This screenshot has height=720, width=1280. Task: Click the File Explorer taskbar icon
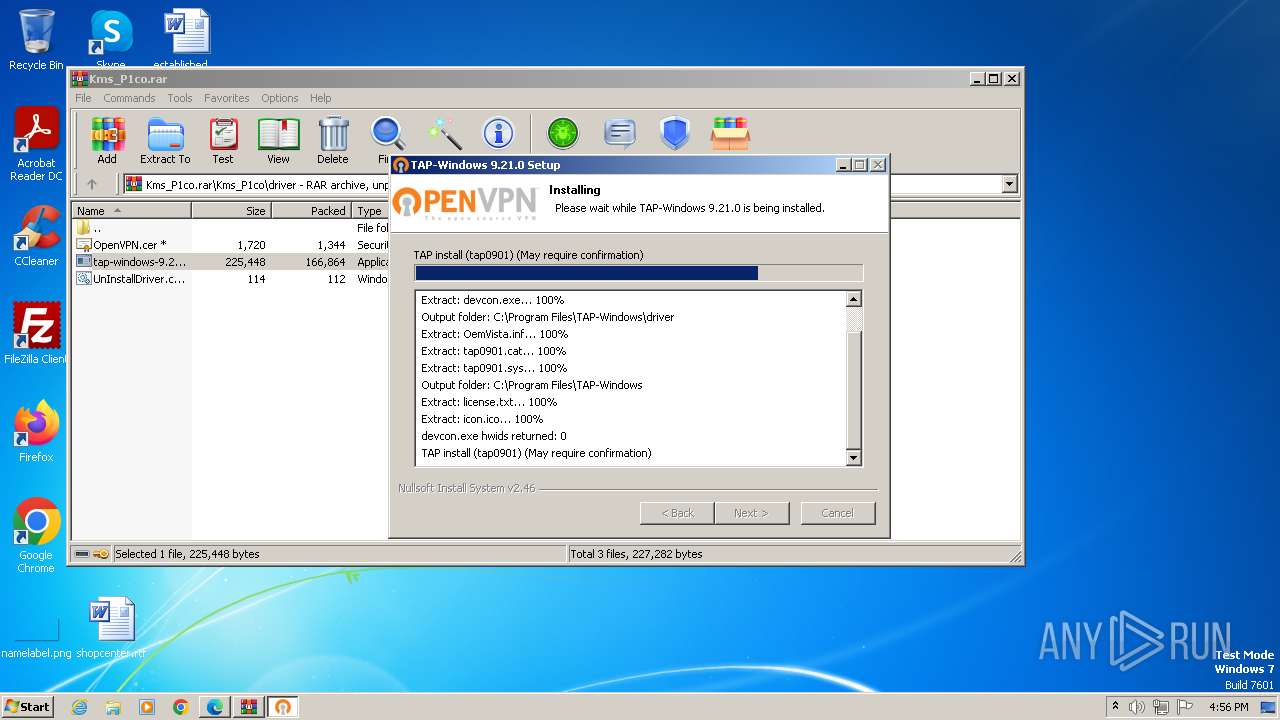click(113, 707)
